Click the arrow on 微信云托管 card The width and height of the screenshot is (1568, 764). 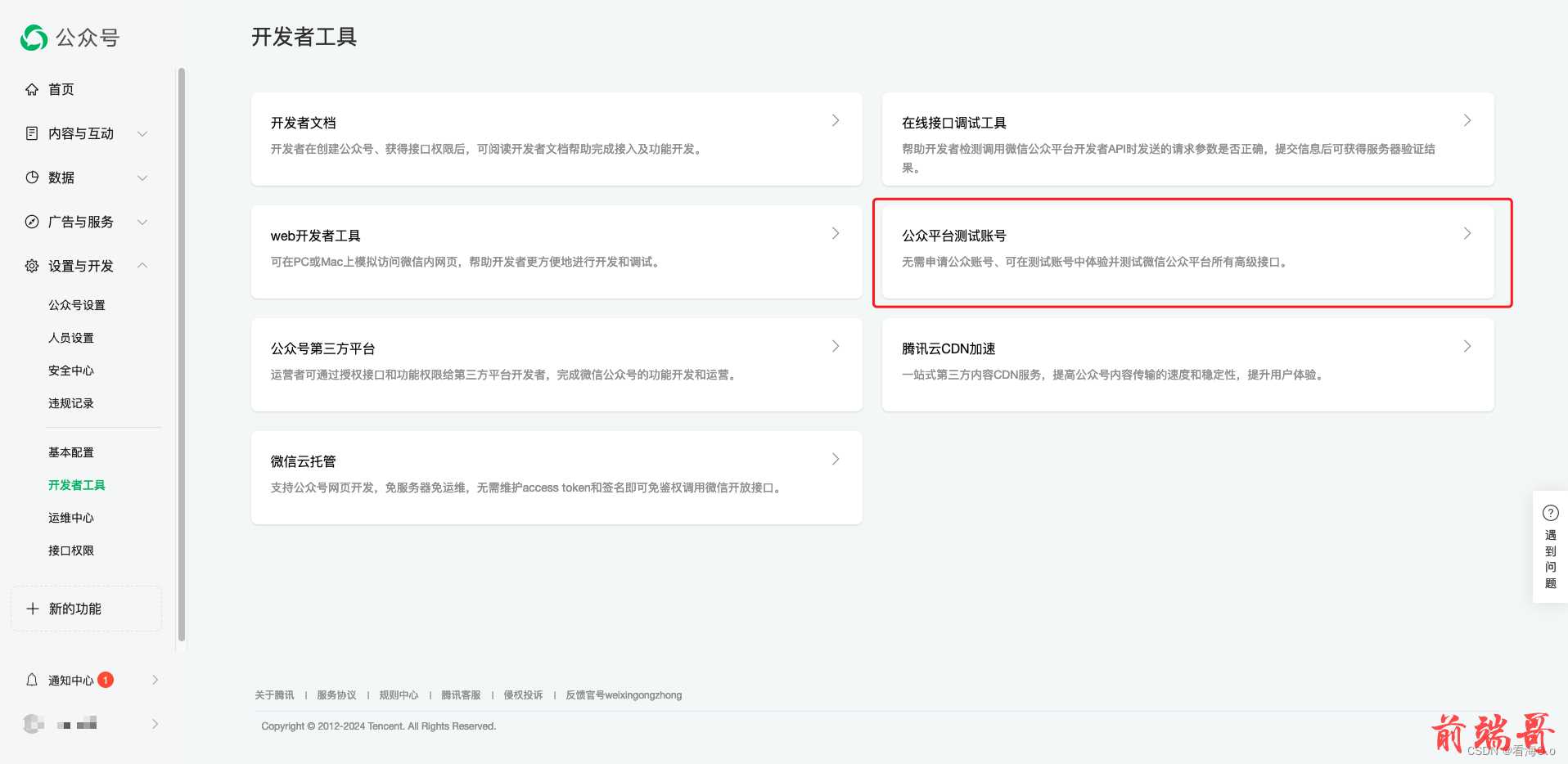(836, 459)
